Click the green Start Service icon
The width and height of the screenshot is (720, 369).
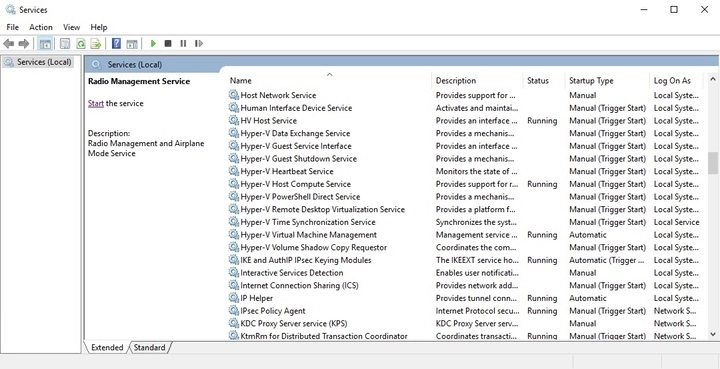click(153, 44)
